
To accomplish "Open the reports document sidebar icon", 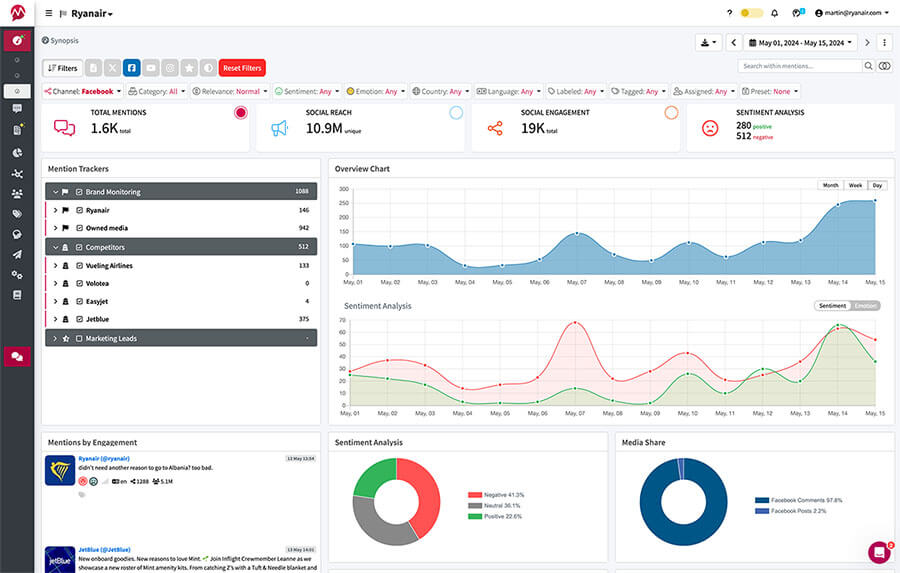I will 17,130.
